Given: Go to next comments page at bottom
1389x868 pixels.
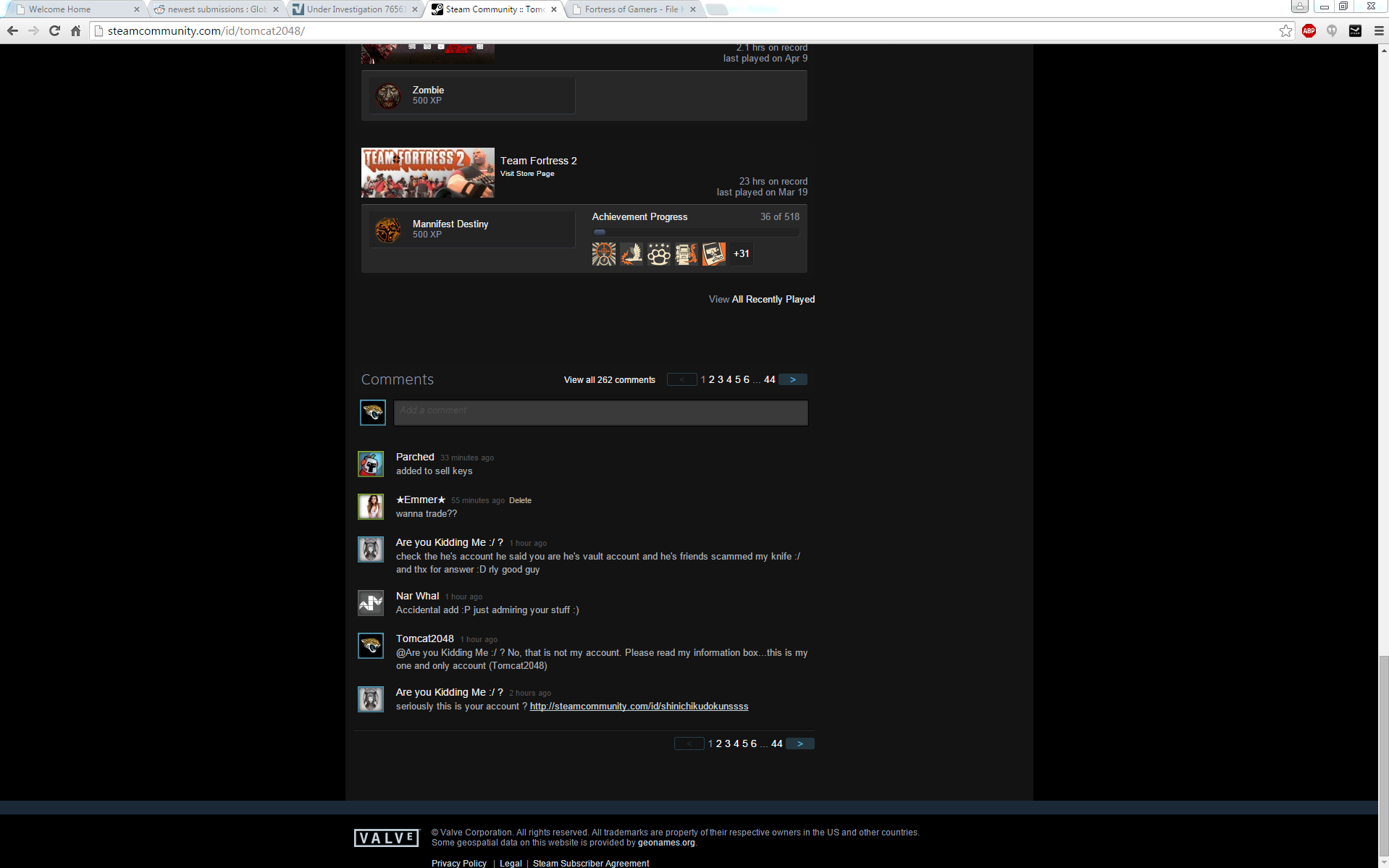Looking at the screenshot, I should pyautogui.click(x=800, y=743).
